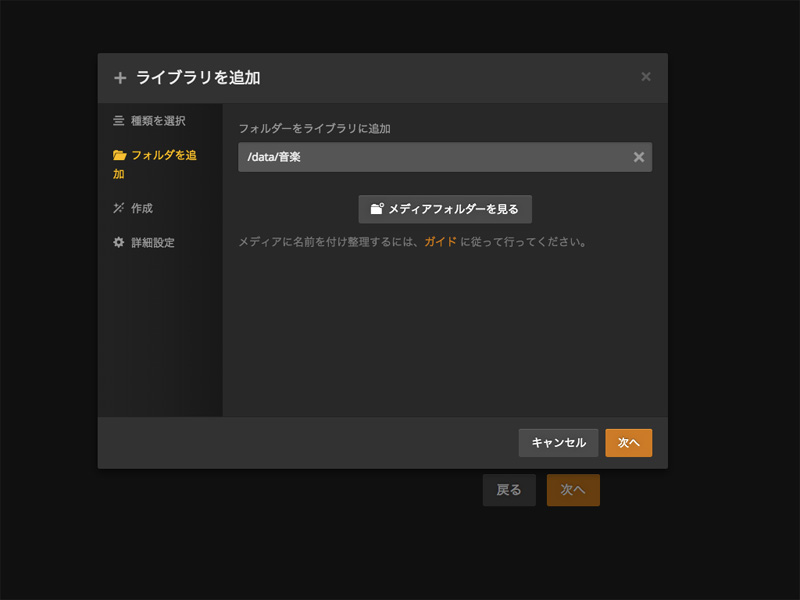Click the plus icon beside ライブラリを追加 title
800x600 pixels.
[x=120, y=78]
